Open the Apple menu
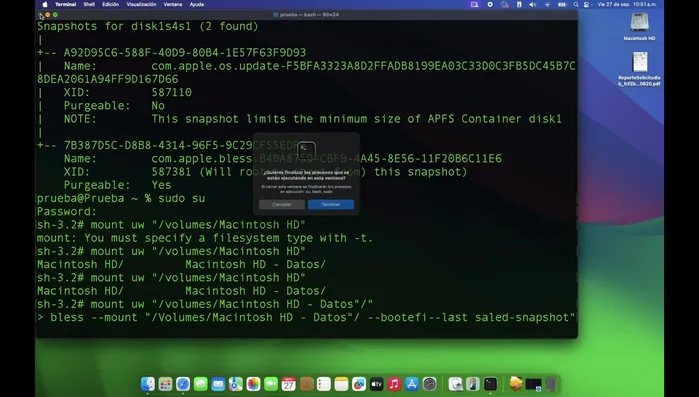699x397 pixels. pos(45,4)
